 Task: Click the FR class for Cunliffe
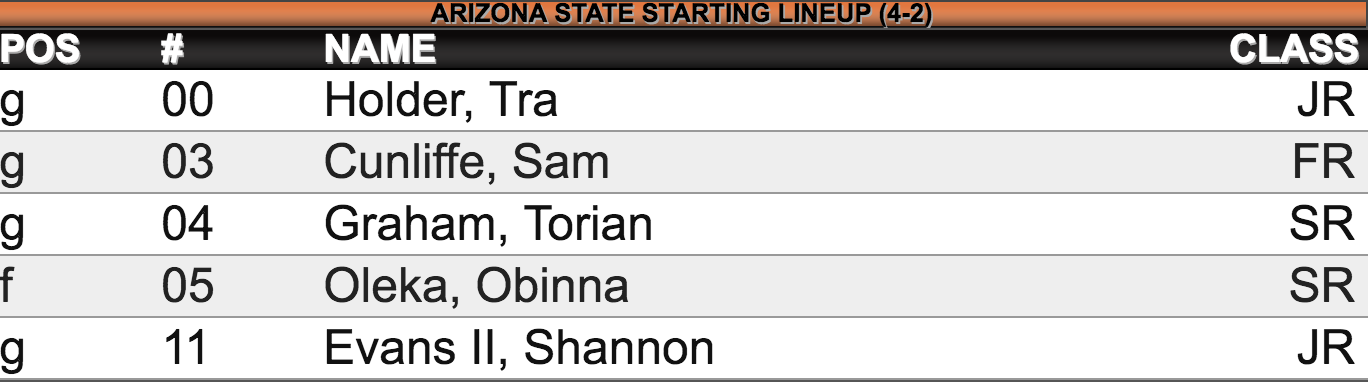pos(1322,163)
